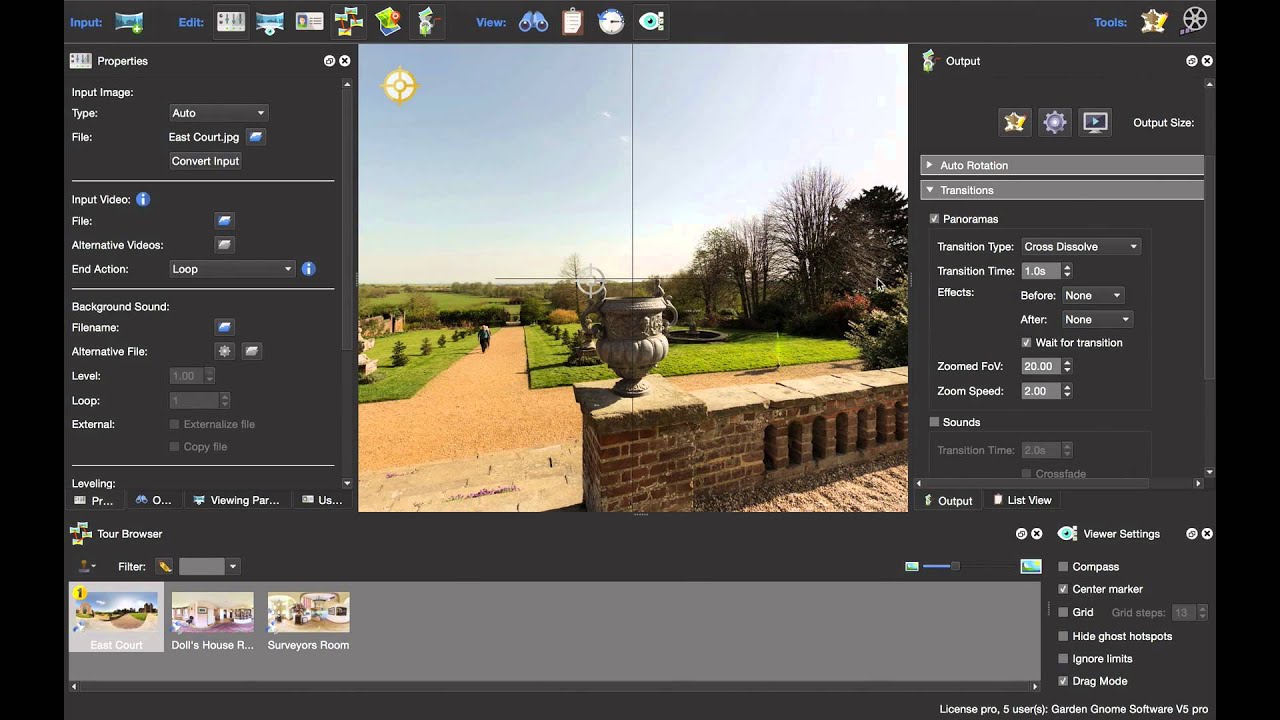Viewport: 1280px width, 720px height.
Task: Open the Tour Map toolbar icon
Action: (388, 21)
